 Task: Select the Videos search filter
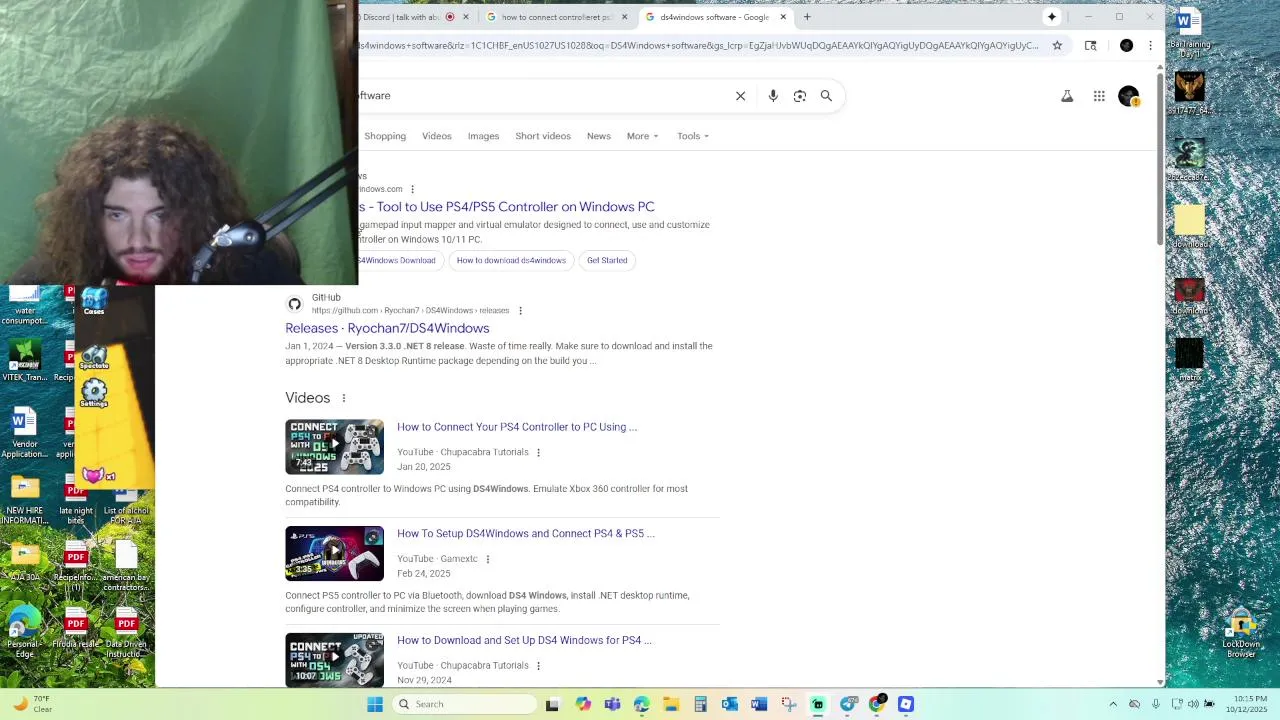pos(437,136)
